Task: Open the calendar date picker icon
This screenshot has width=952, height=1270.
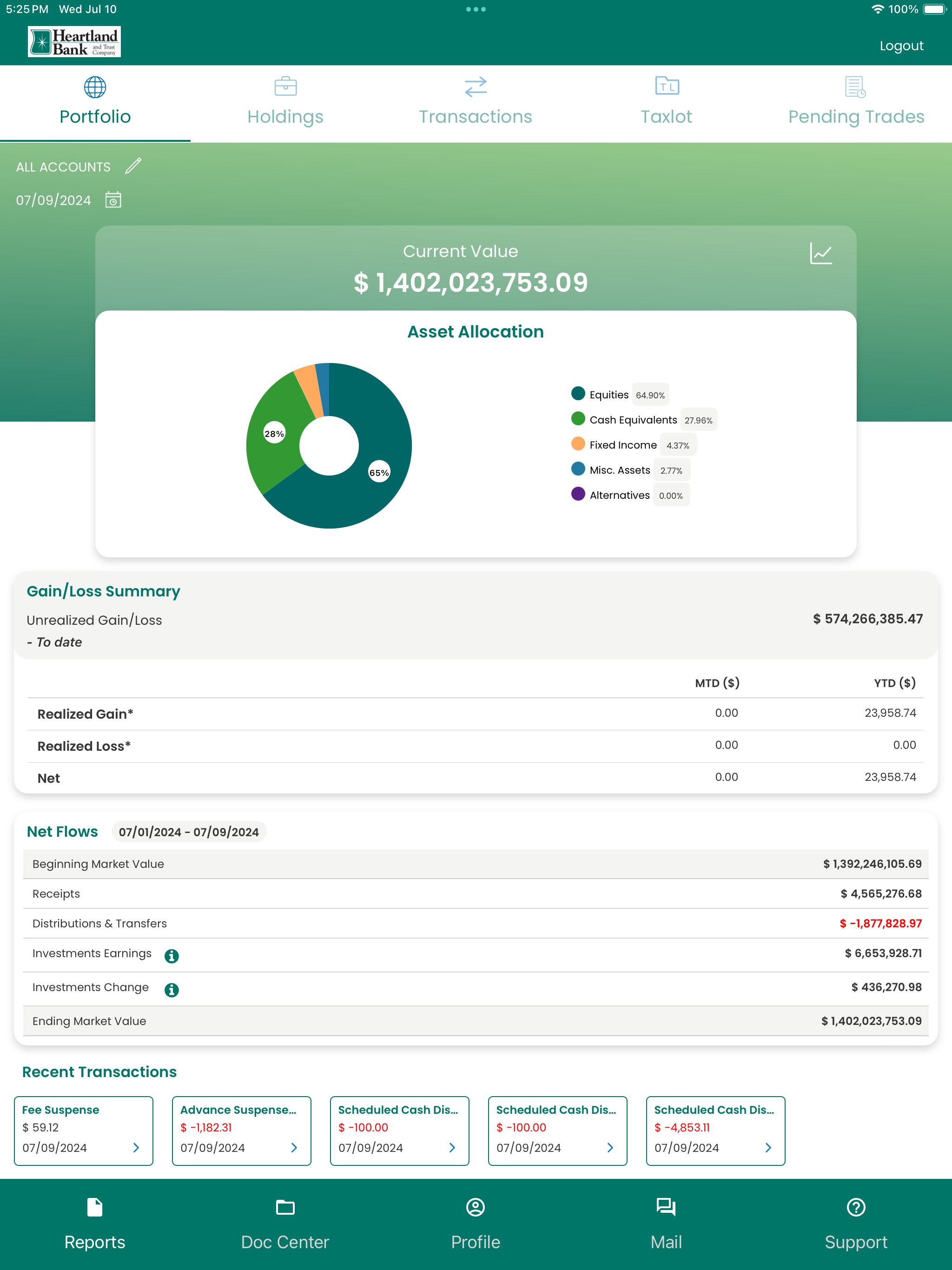Action: point(113,200)
